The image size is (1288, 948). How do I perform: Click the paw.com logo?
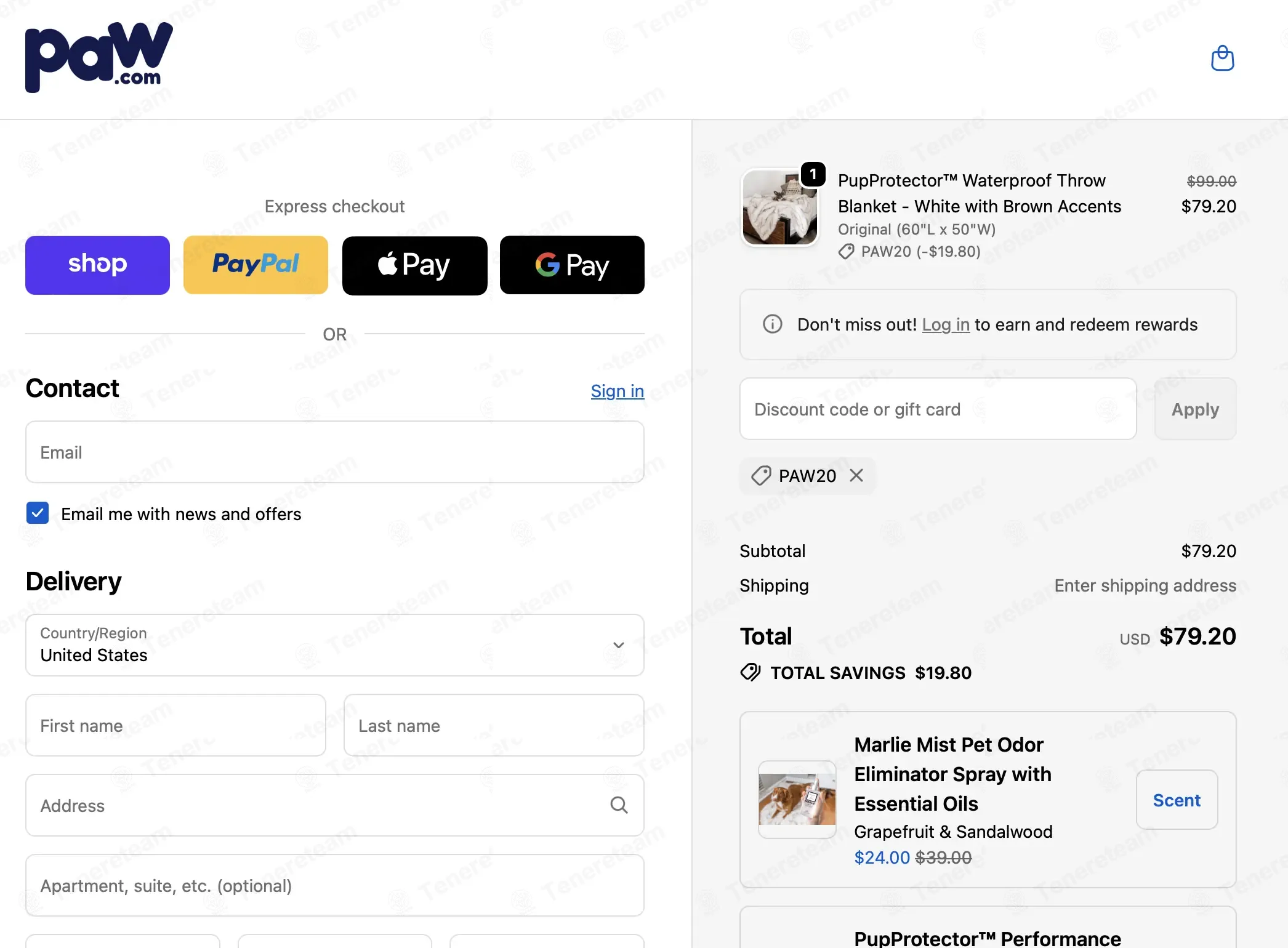pos(99,57)
